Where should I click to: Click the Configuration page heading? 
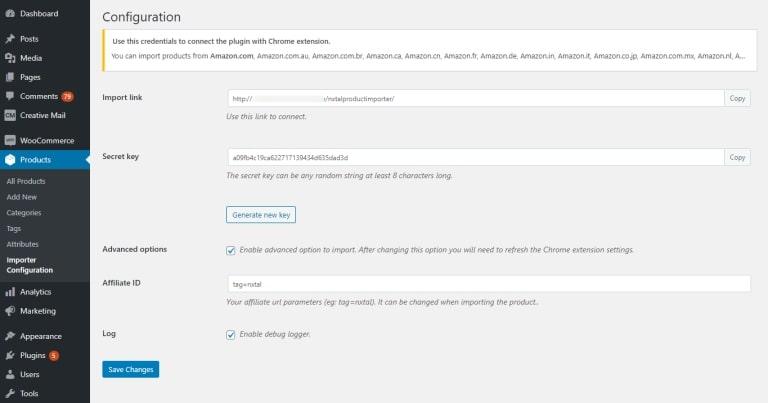tap(142, 17)
